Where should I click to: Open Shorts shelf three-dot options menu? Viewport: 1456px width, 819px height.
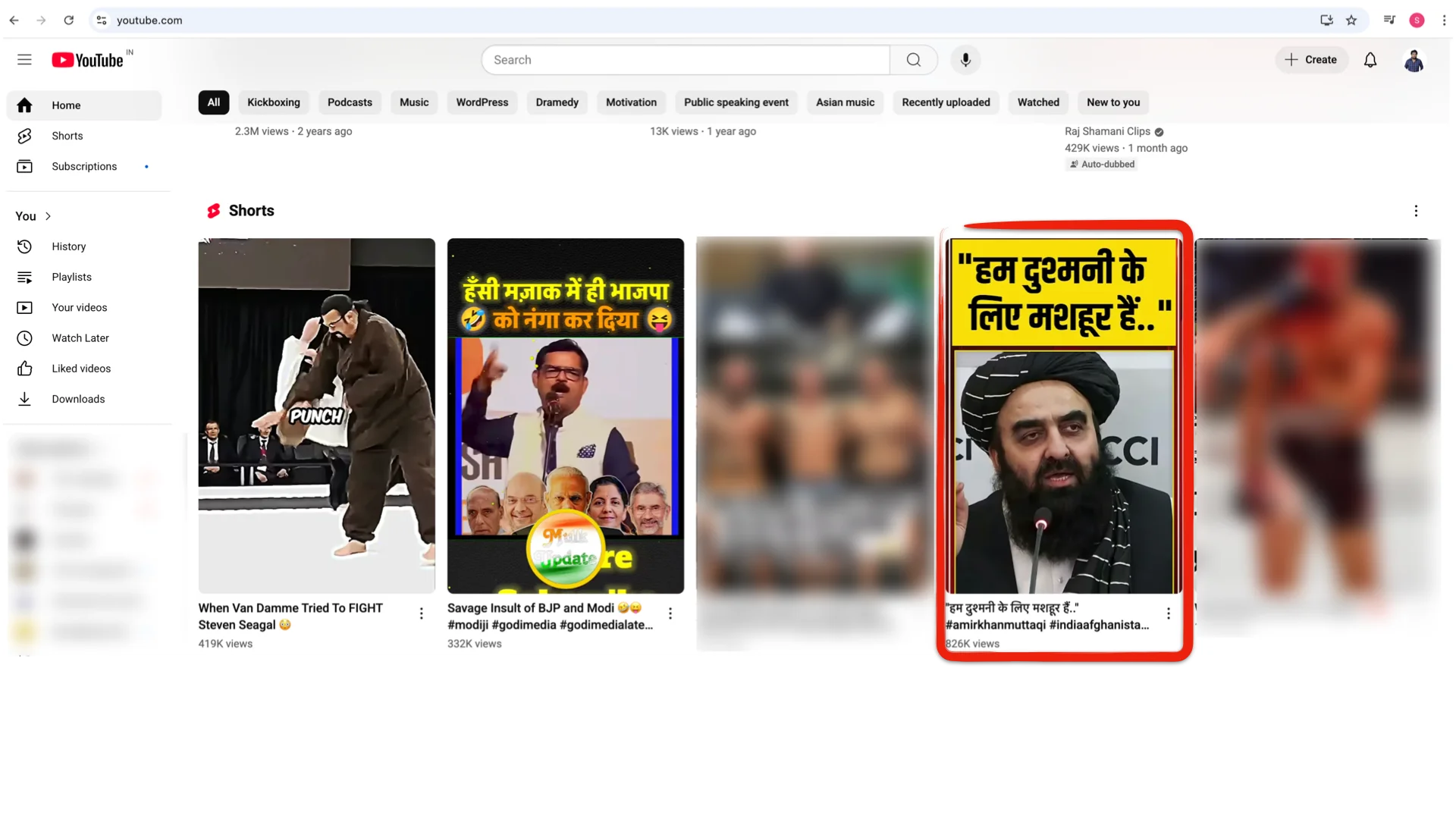(x=1415, y=211)
